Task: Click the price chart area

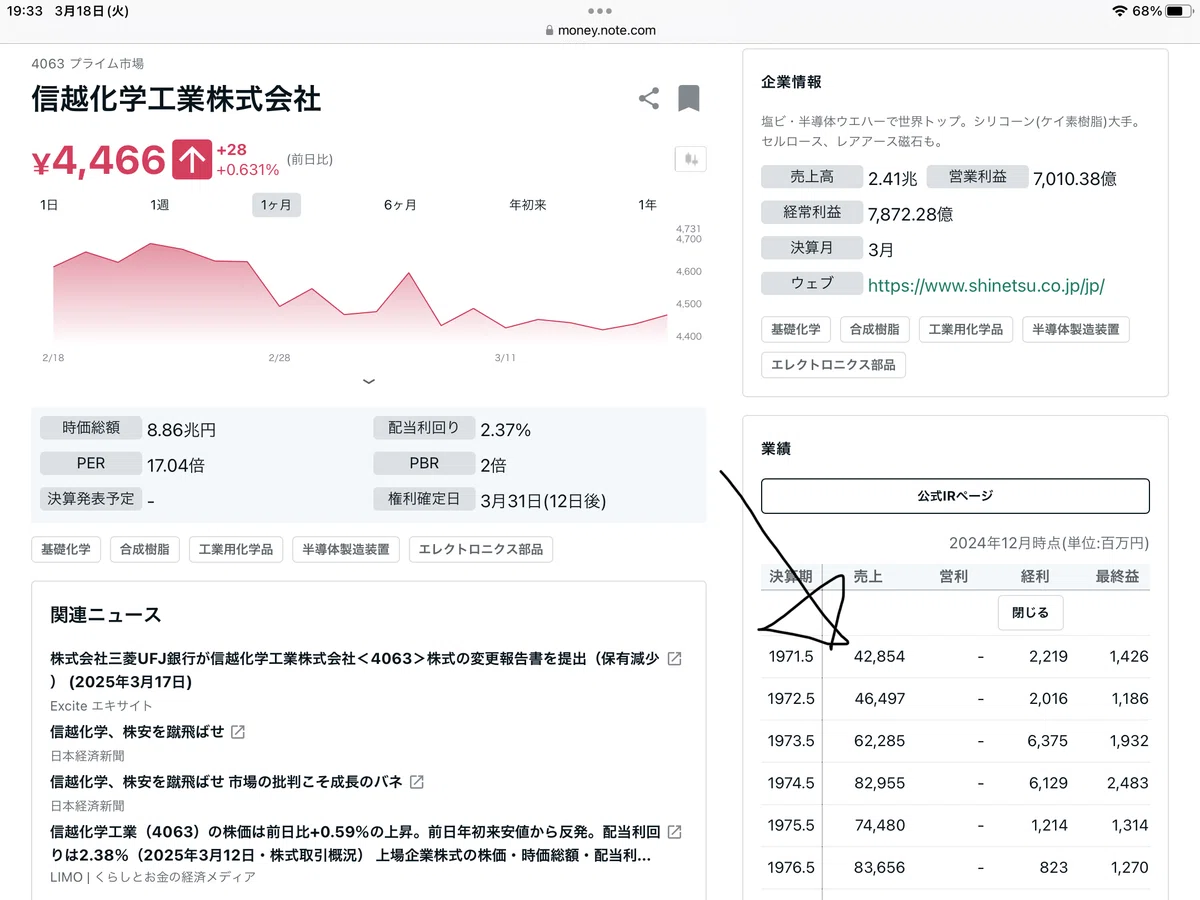Action: (360, 292)
